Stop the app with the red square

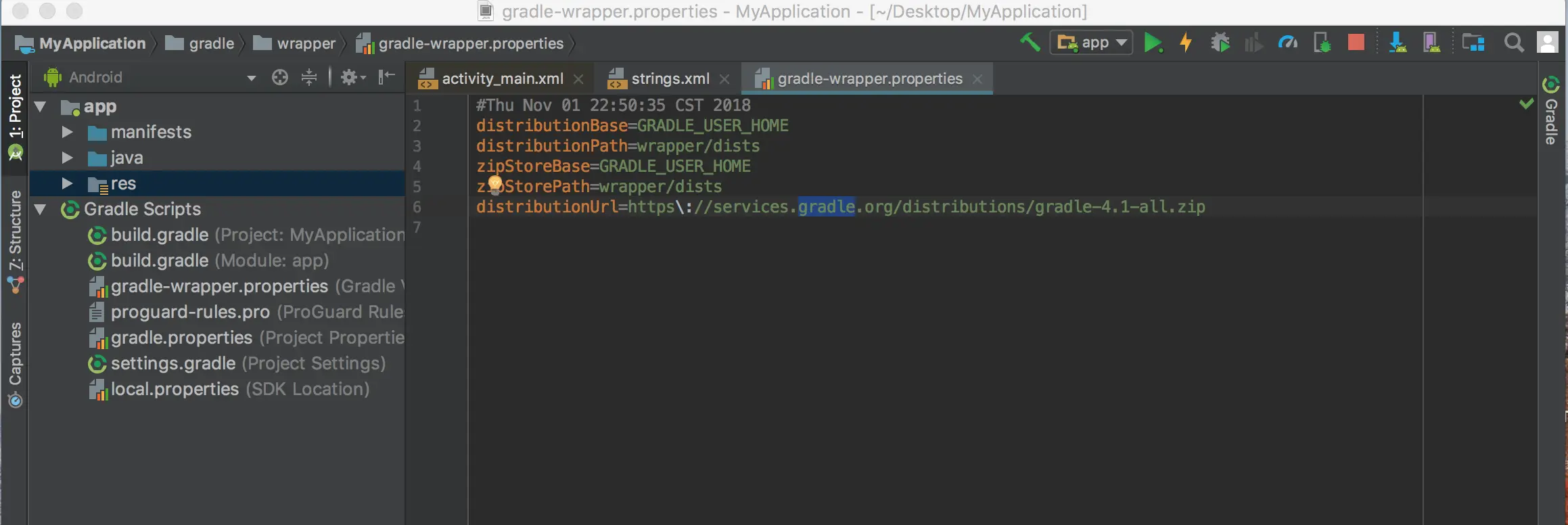click(1356, 43)
